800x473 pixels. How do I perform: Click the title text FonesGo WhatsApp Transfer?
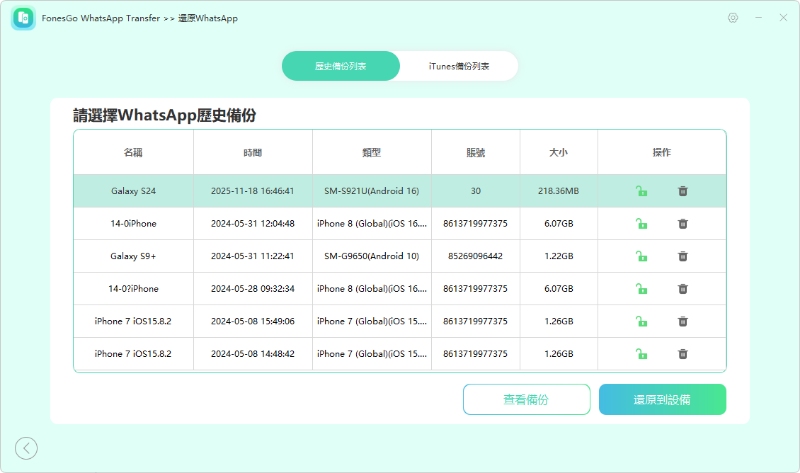pyautogui.click(x=101, y=18)
